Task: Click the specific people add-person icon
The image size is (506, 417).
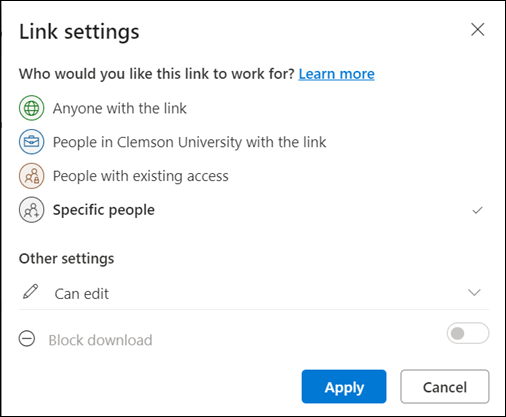Action: coord(31,210)
